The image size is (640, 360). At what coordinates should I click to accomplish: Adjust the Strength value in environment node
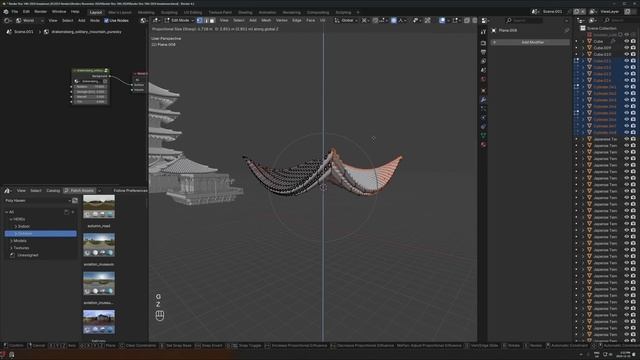click(x=91, y=92)
